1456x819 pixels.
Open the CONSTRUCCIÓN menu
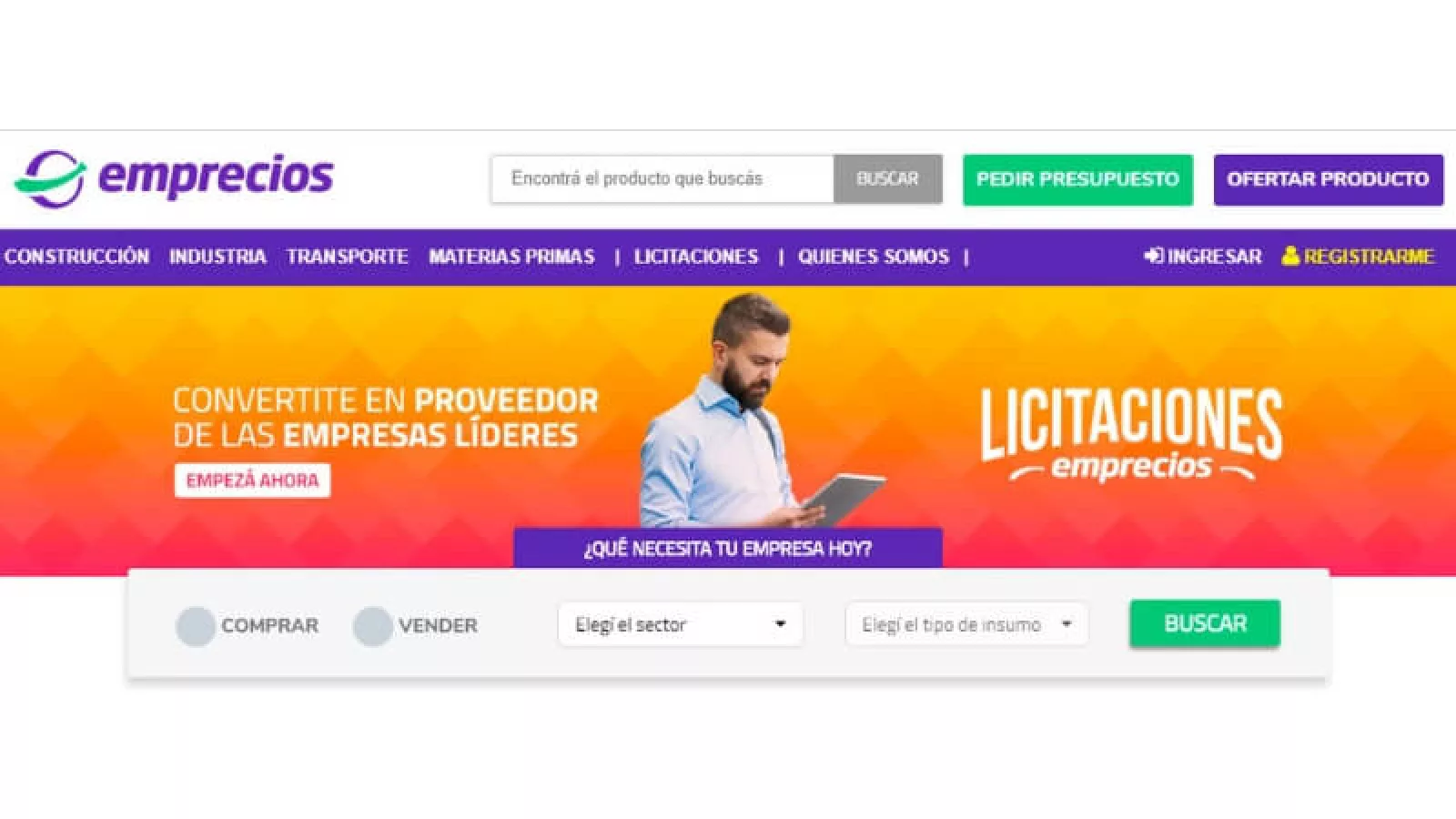point(76,257)
